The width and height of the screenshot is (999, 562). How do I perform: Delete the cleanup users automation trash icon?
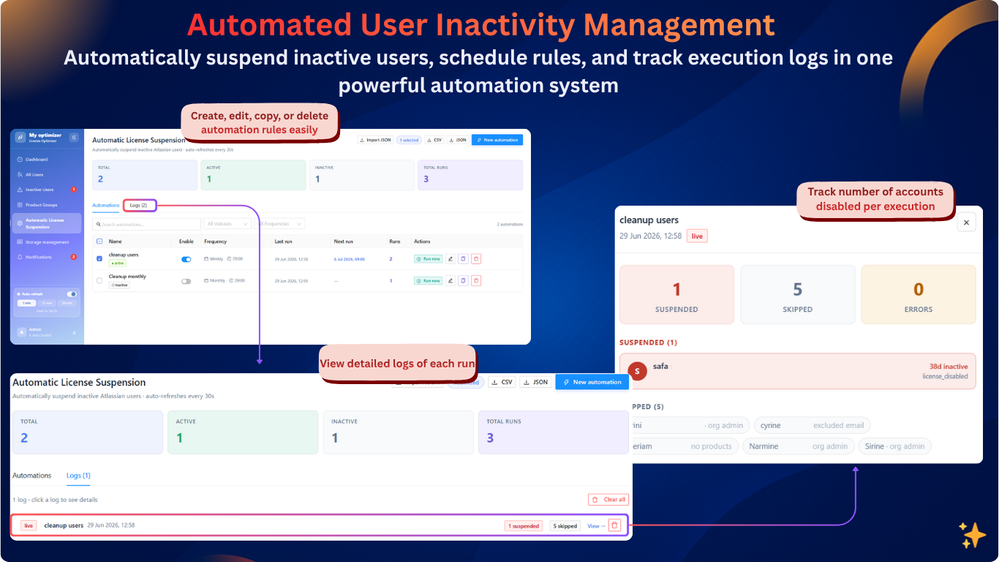[476, 259]
